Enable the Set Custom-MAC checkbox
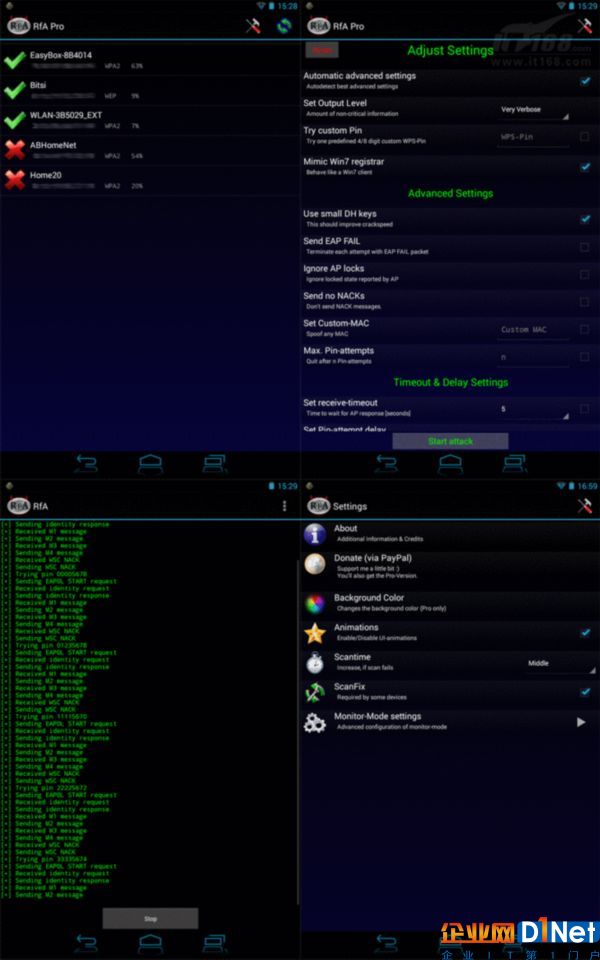Screen dimensions: 600x960 585,329
